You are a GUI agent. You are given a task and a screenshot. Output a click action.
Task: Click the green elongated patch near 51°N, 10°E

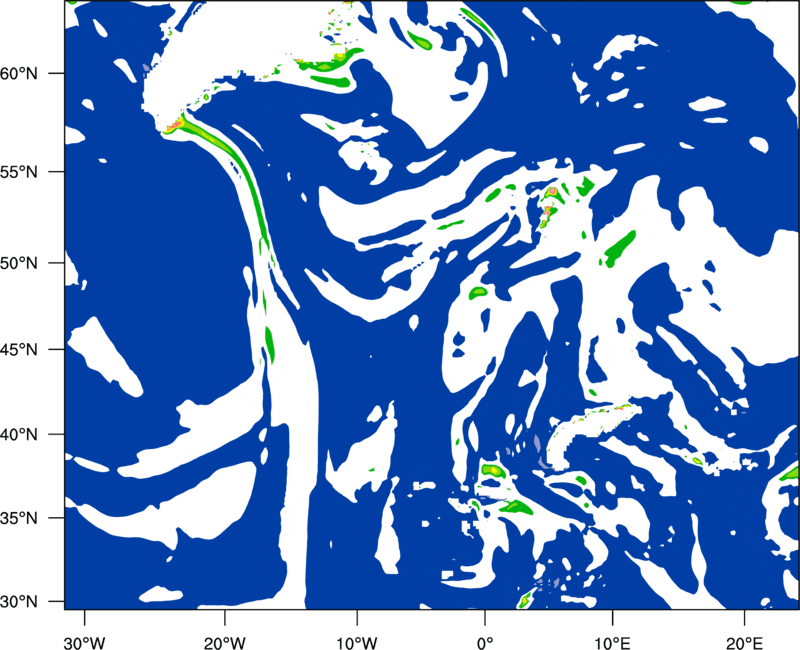[617, 249]
